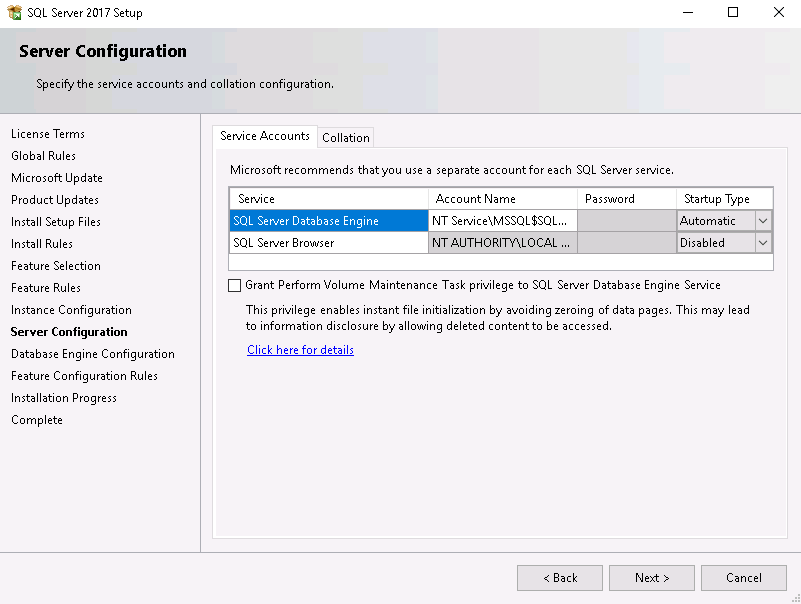Select Global Rules step in sidebar

(x=43, y=156)
